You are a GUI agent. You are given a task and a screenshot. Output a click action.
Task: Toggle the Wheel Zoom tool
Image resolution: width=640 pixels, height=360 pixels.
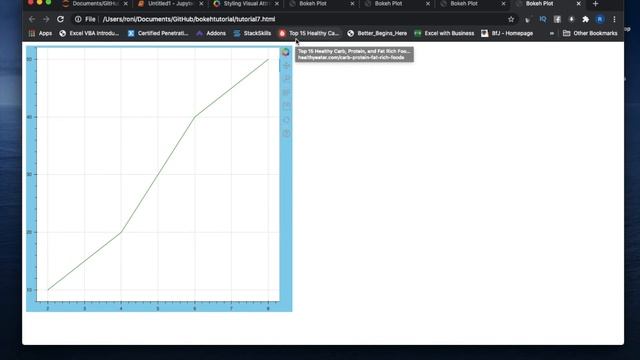(x=286, y=93)
